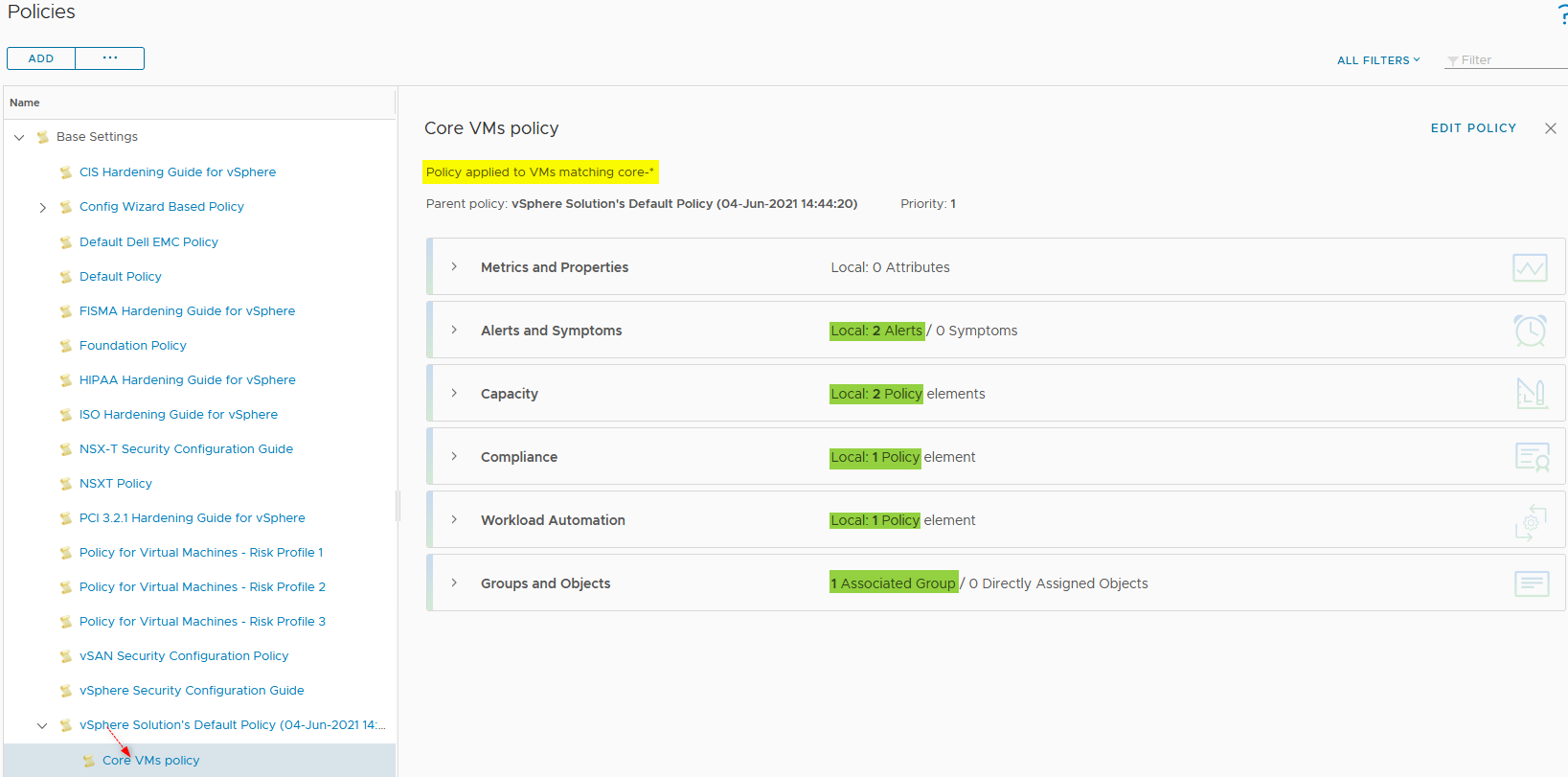Click the icon beside CIS Hardening Guide

point(65,172)
